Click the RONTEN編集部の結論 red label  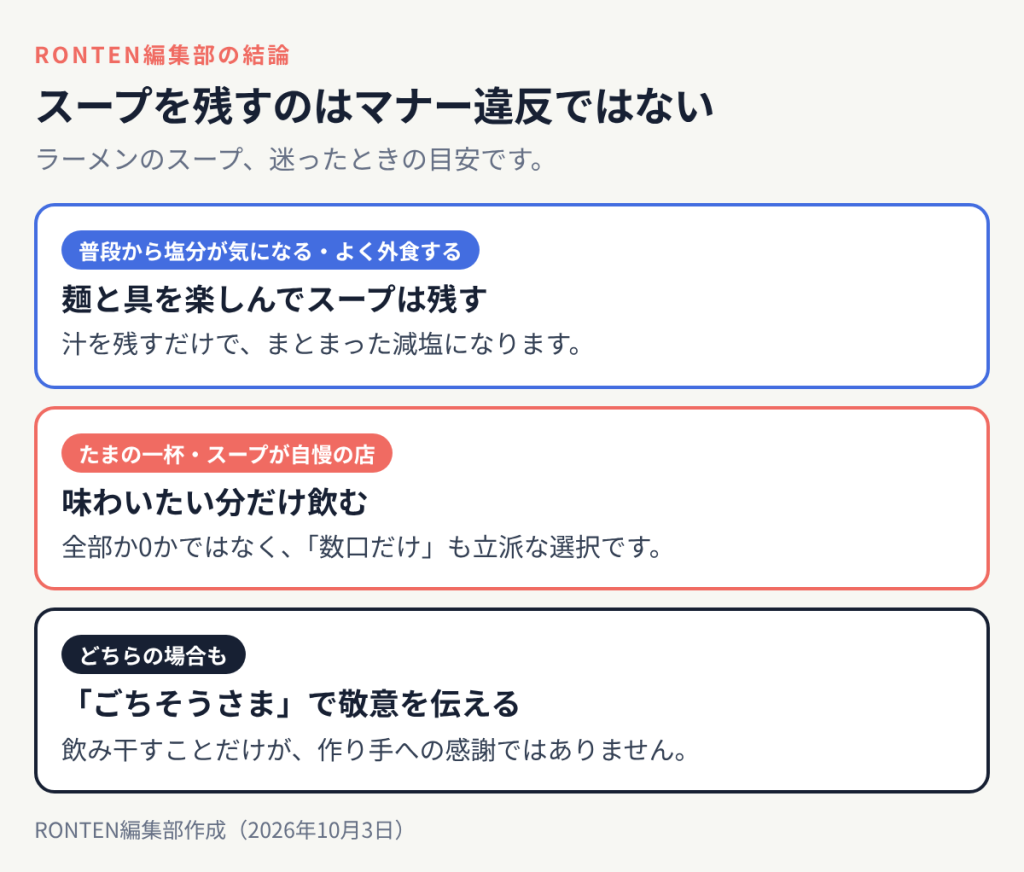(x=162, y=55)
